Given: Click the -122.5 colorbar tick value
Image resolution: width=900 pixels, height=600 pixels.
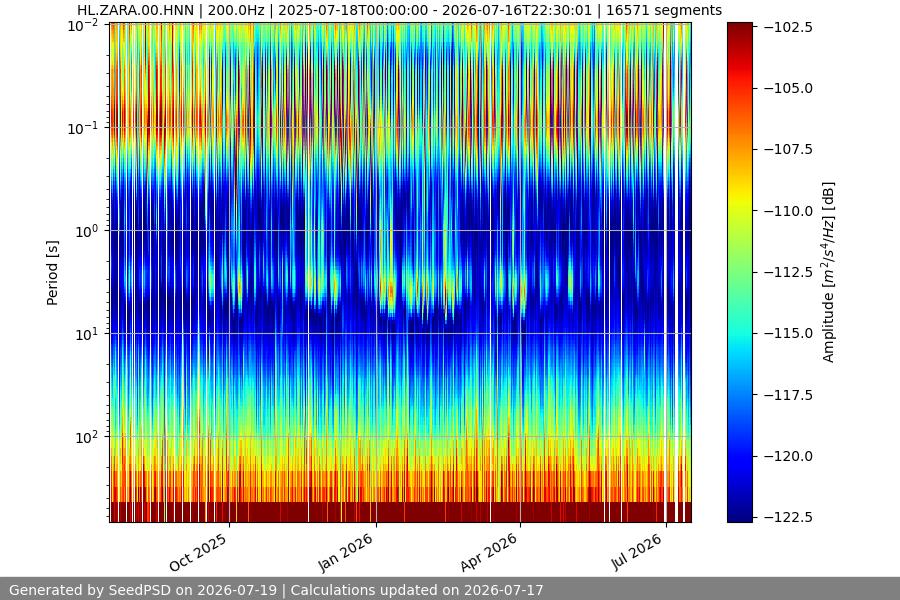Looking at the screenshot, I should coord(789,517).
